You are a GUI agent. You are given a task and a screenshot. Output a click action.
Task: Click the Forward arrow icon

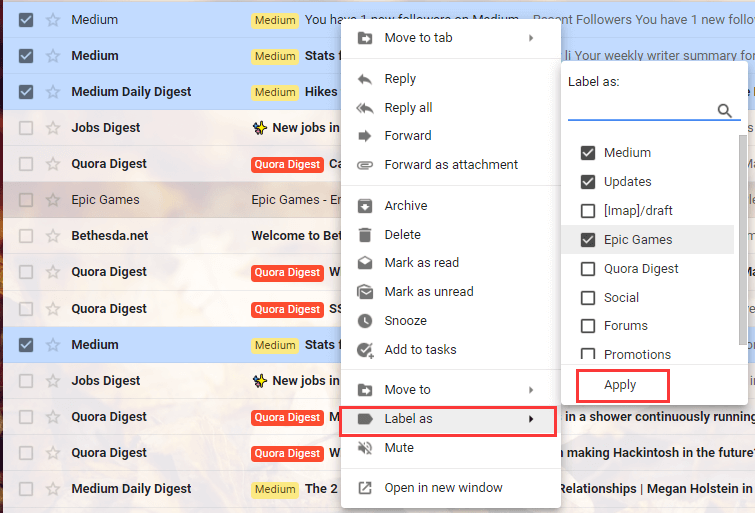pos(364,136)
